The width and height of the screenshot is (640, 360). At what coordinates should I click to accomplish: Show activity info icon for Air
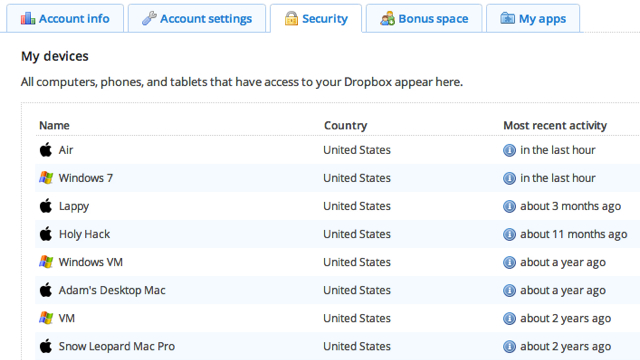pyautogui.click(x=509, y=150)
